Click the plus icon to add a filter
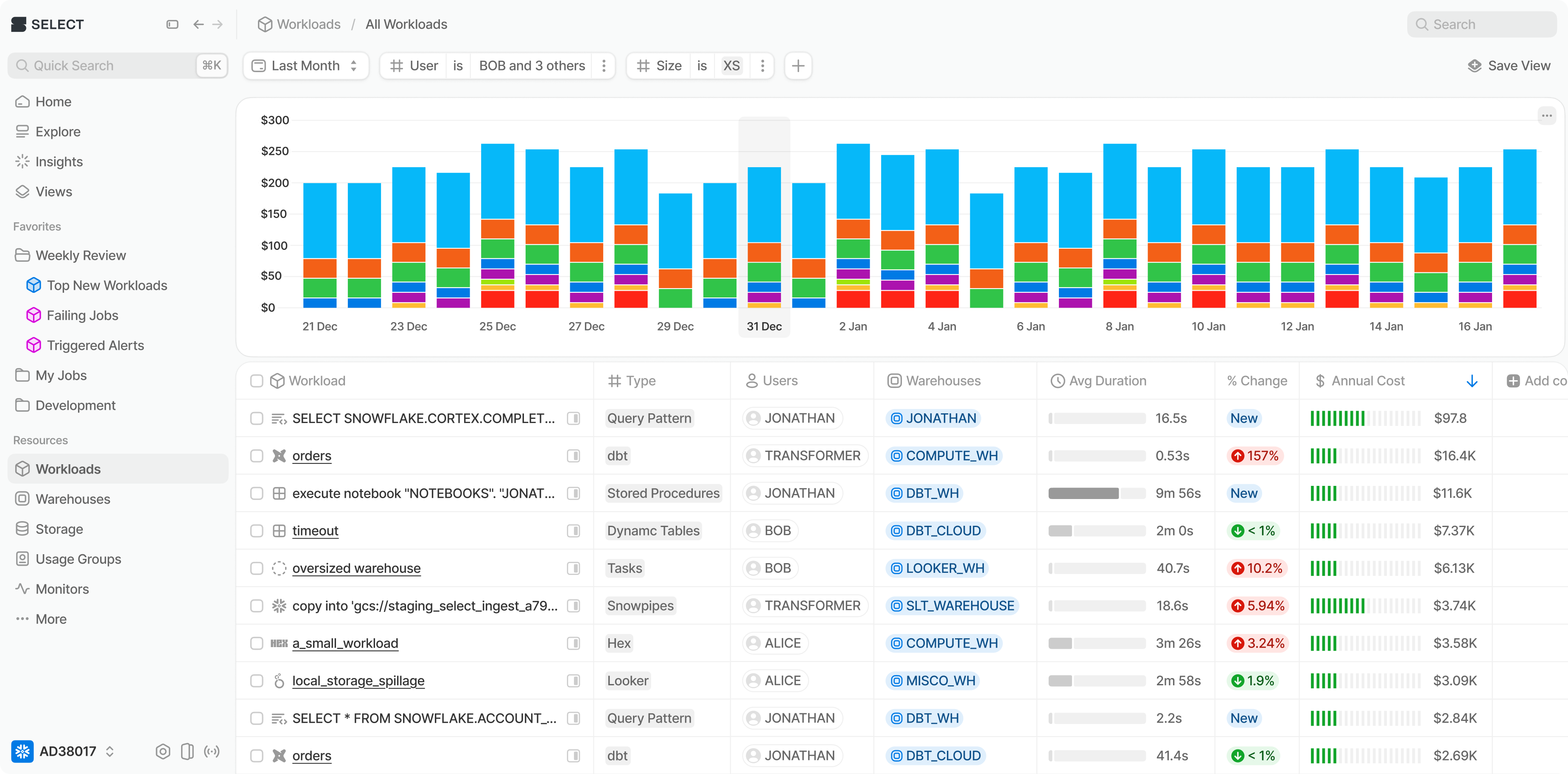This screenshot has height=774, width=1568. coord(798,66)
